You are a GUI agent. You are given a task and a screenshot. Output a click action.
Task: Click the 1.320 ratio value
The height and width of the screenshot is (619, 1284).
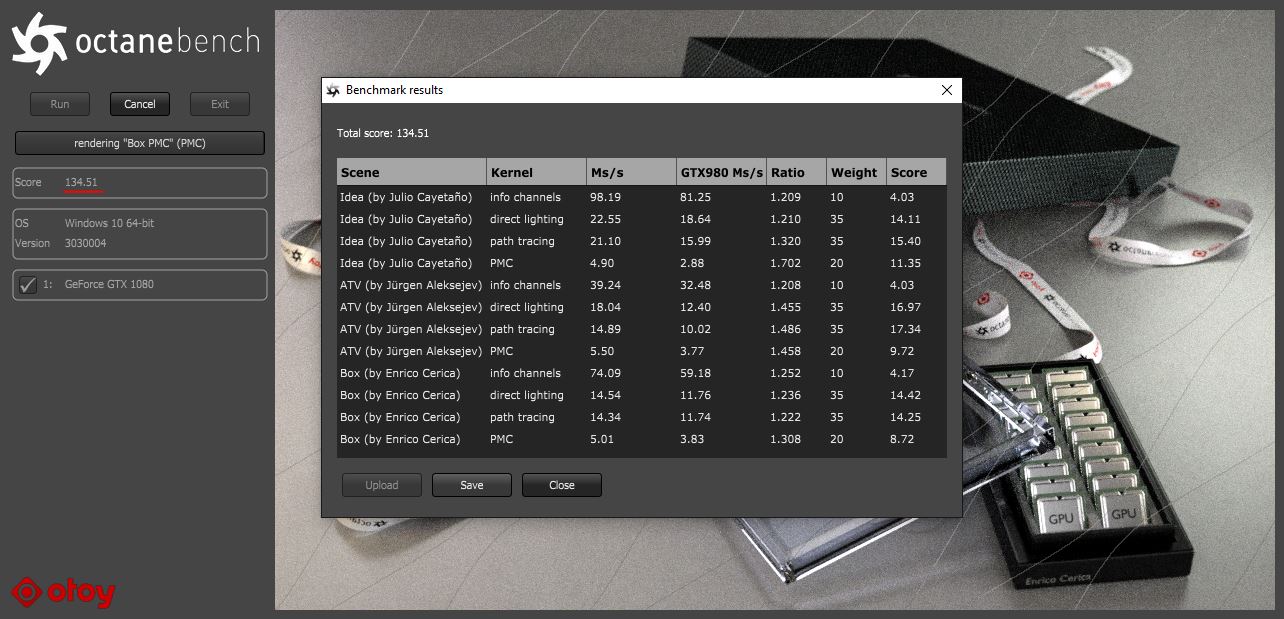(785, 241)
